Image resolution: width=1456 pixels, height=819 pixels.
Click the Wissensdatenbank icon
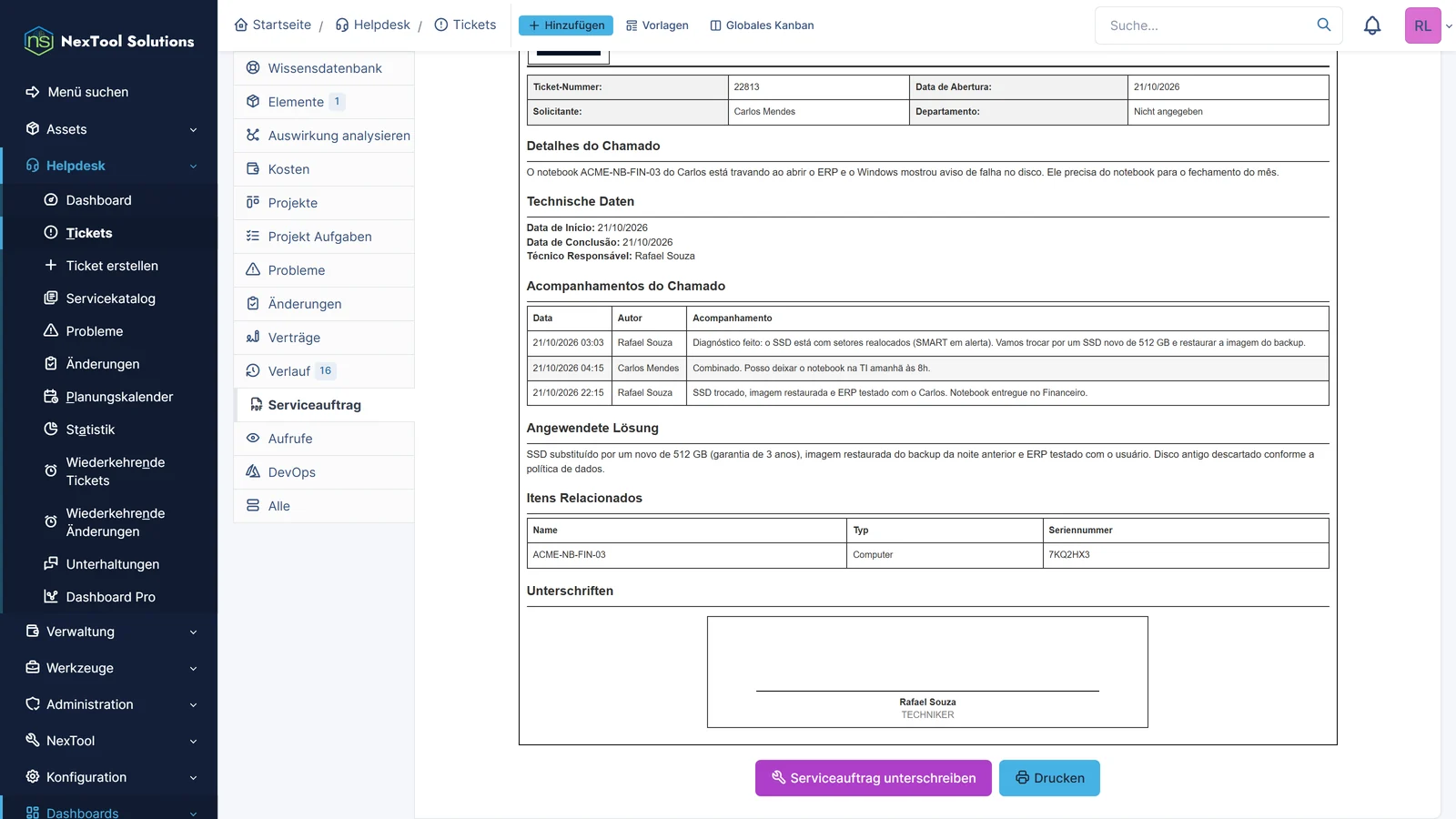[253, 68]
